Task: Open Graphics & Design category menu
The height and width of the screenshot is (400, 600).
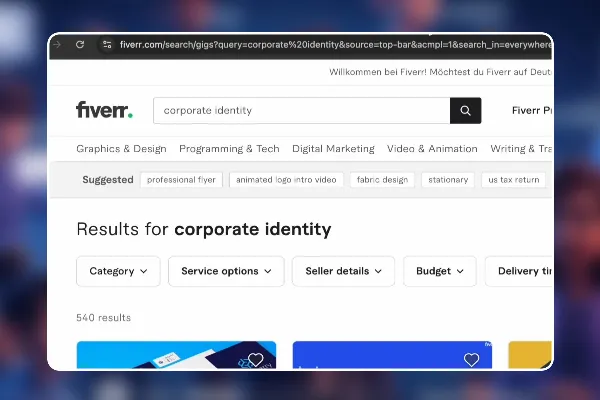Action: pyautogui.click(x=121, y=149)
